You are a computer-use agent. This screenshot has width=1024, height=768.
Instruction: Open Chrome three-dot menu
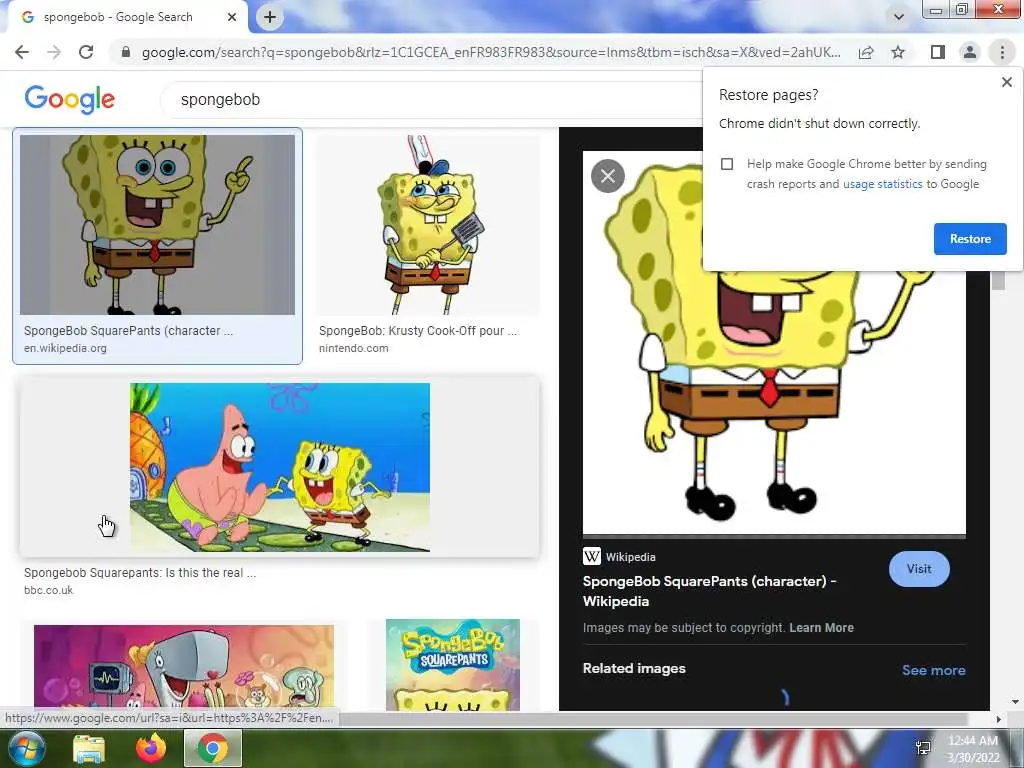1002,52
